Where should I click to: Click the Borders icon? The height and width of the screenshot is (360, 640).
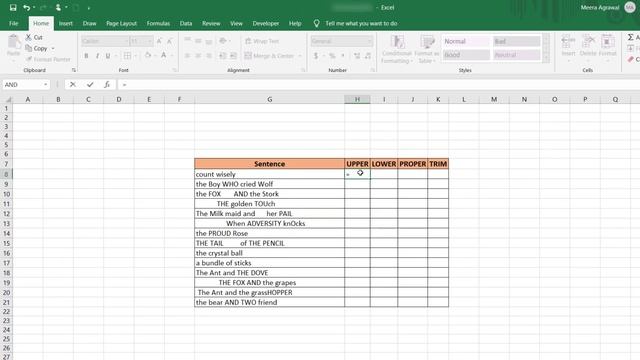127,56
